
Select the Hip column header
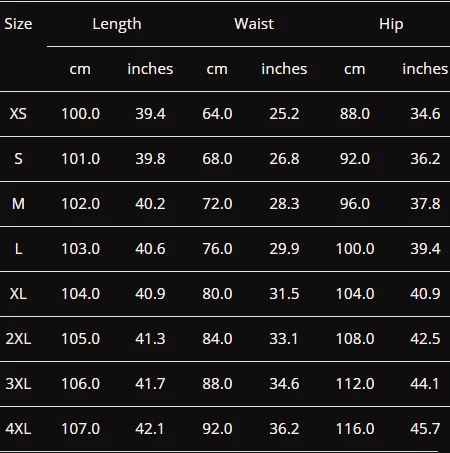coord(391,25)
